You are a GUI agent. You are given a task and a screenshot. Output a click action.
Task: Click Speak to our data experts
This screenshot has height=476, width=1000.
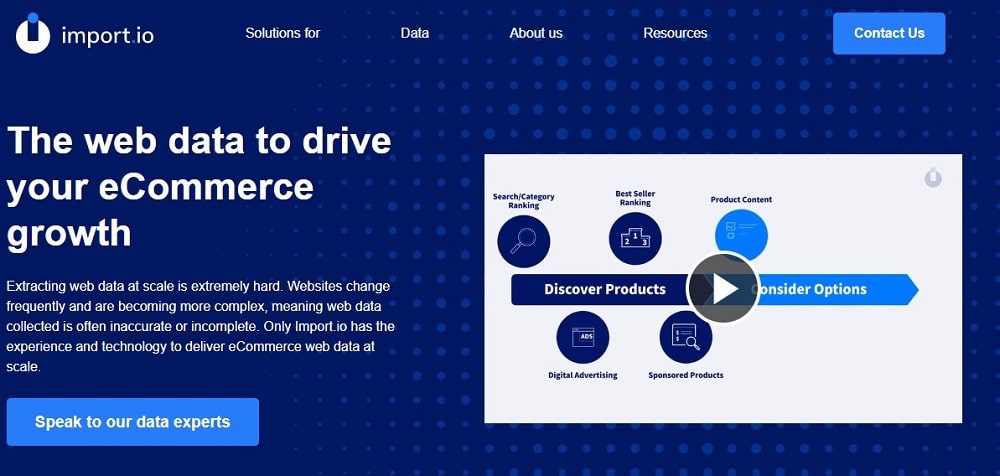pyautogui.click(x=133, y=422)
